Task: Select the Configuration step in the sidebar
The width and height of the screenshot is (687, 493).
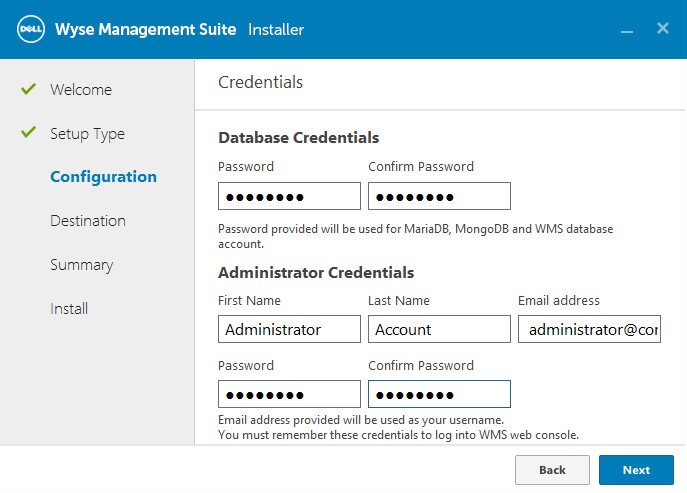Action: [103, 177]
